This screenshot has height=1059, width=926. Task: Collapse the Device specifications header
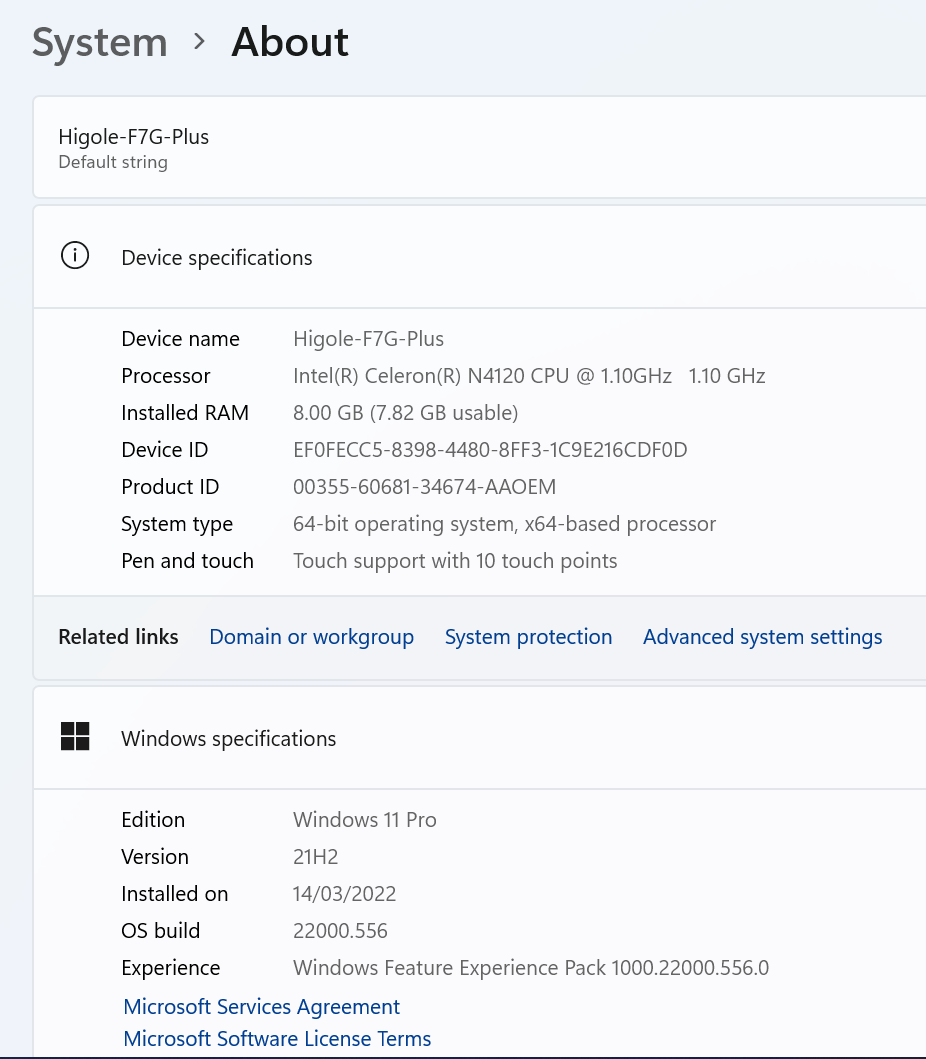[x=480, y=257]
